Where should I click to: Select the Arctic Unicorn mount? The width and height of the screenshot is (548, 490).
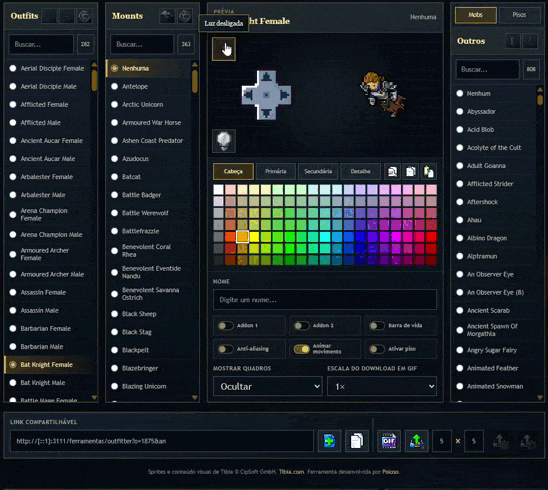(149, 105)
